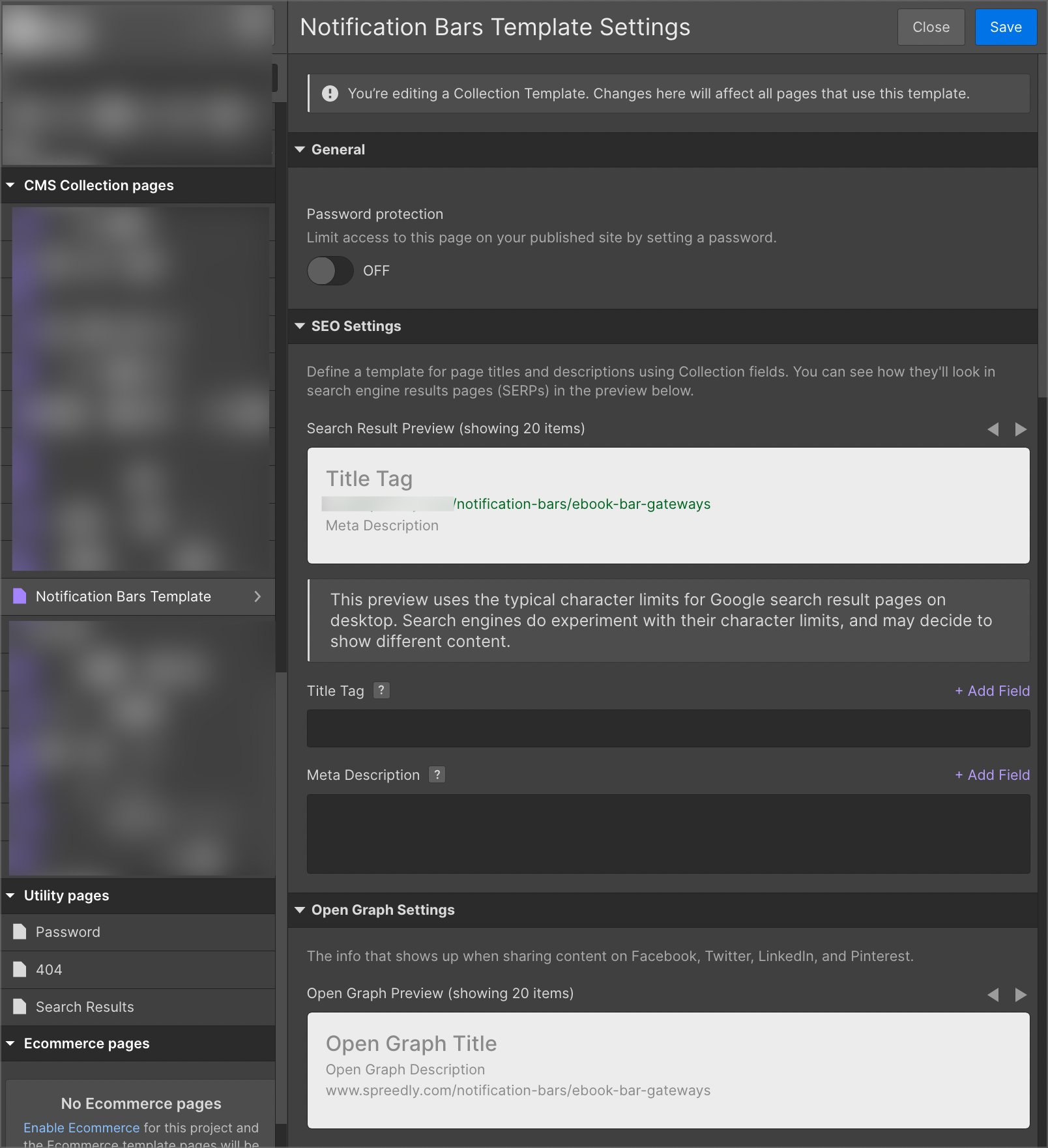Close the settings panel
The width and height of the screenshot is (1048, 1148).
(x=931, y=27)
